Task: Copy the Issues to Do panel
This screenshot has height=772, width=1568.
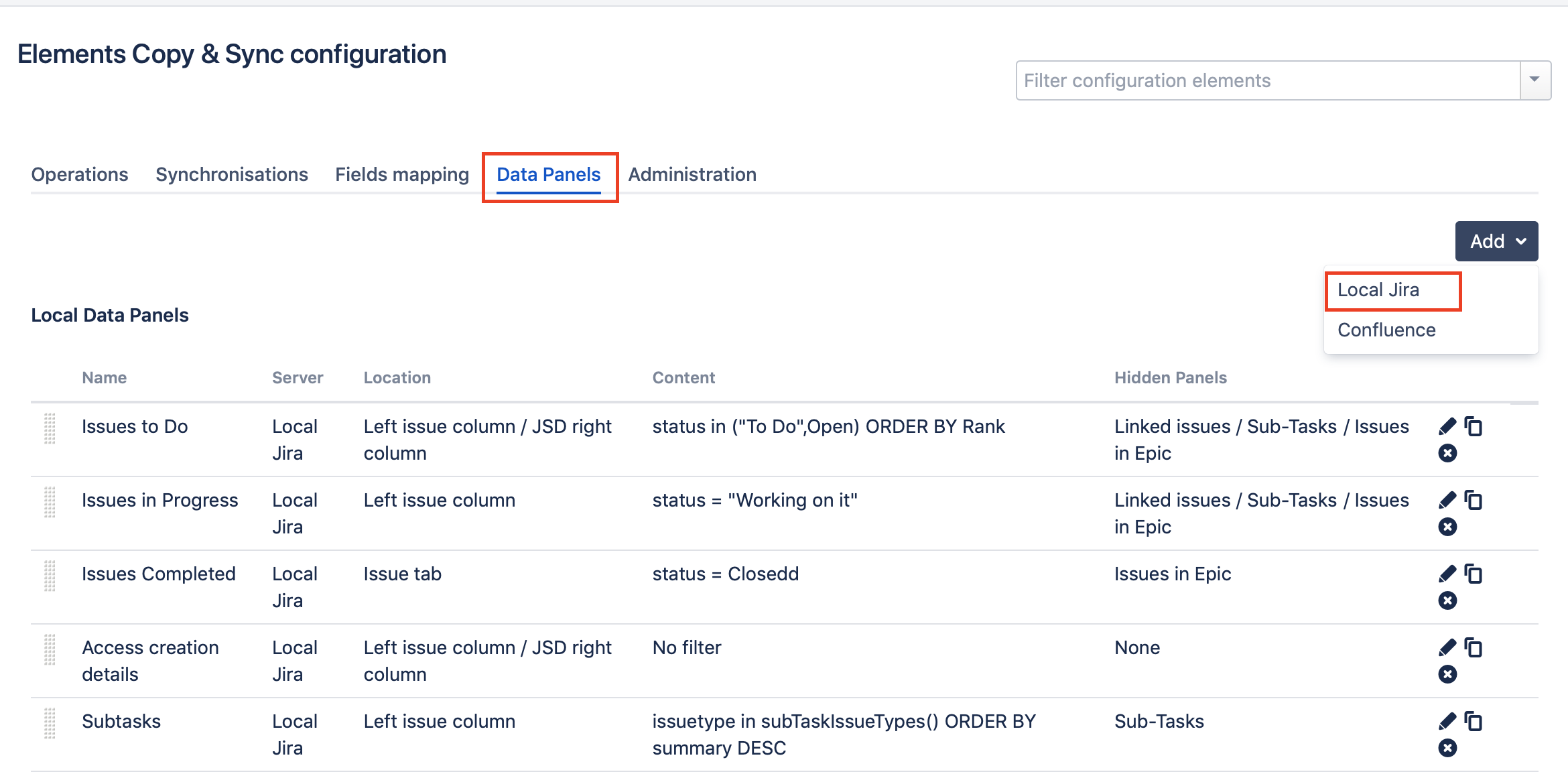Action: tap(1474, 426)
